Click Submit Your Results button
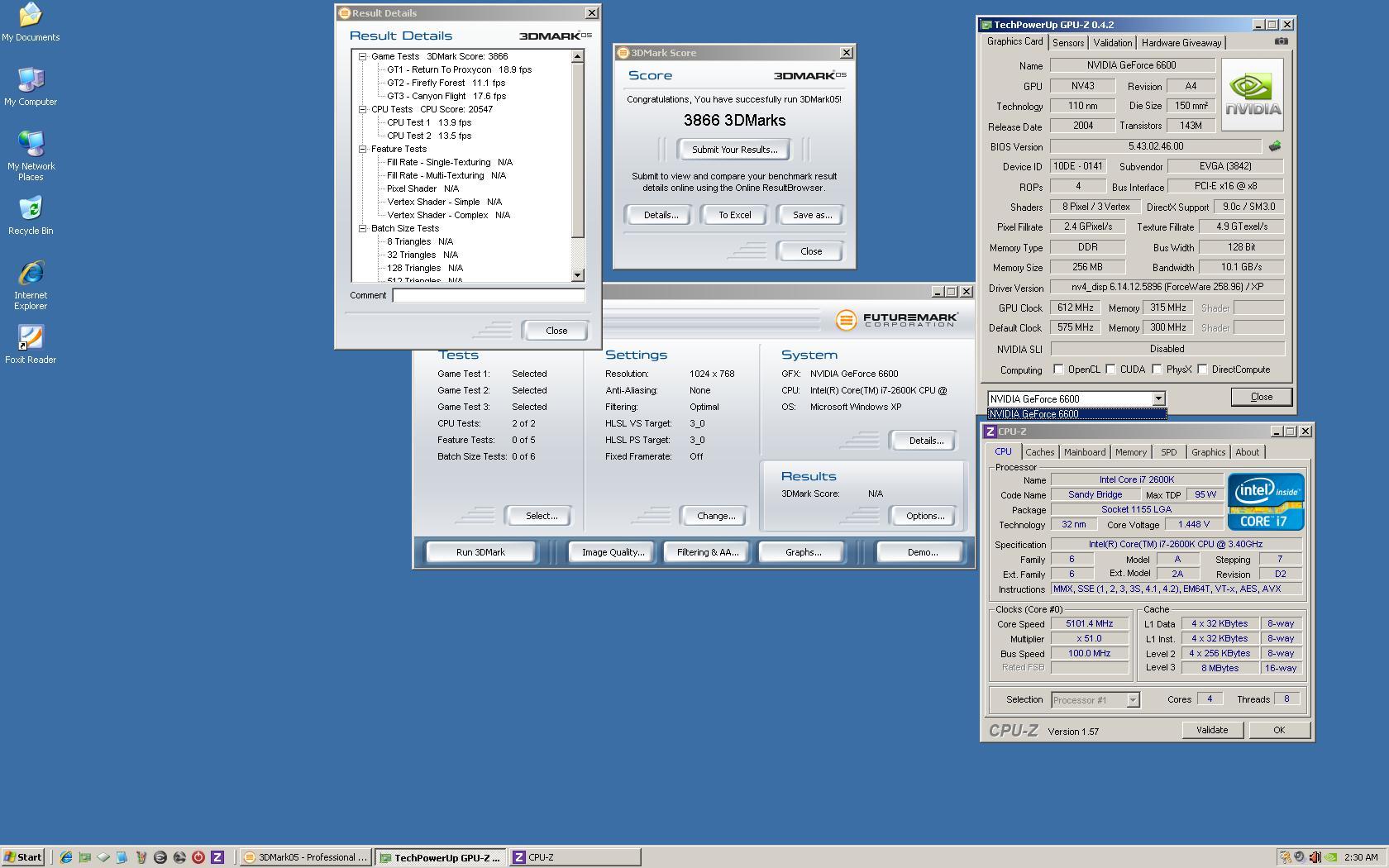Image resolution: width=1389 pixels, height=868 pixels. click(x=734, y=150)
